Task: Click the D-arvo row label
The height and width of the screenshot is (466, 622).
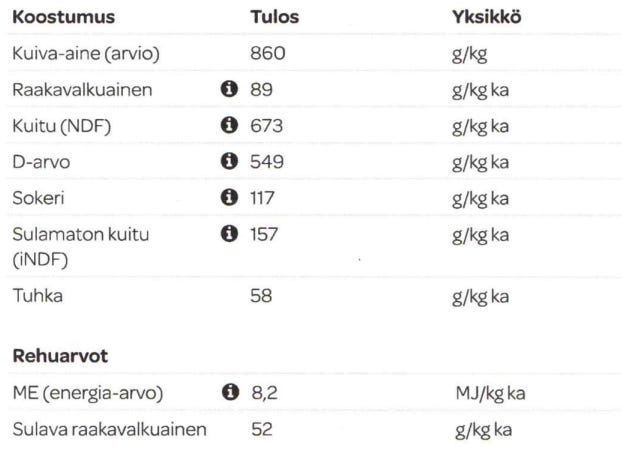Action: coord(38,162)
